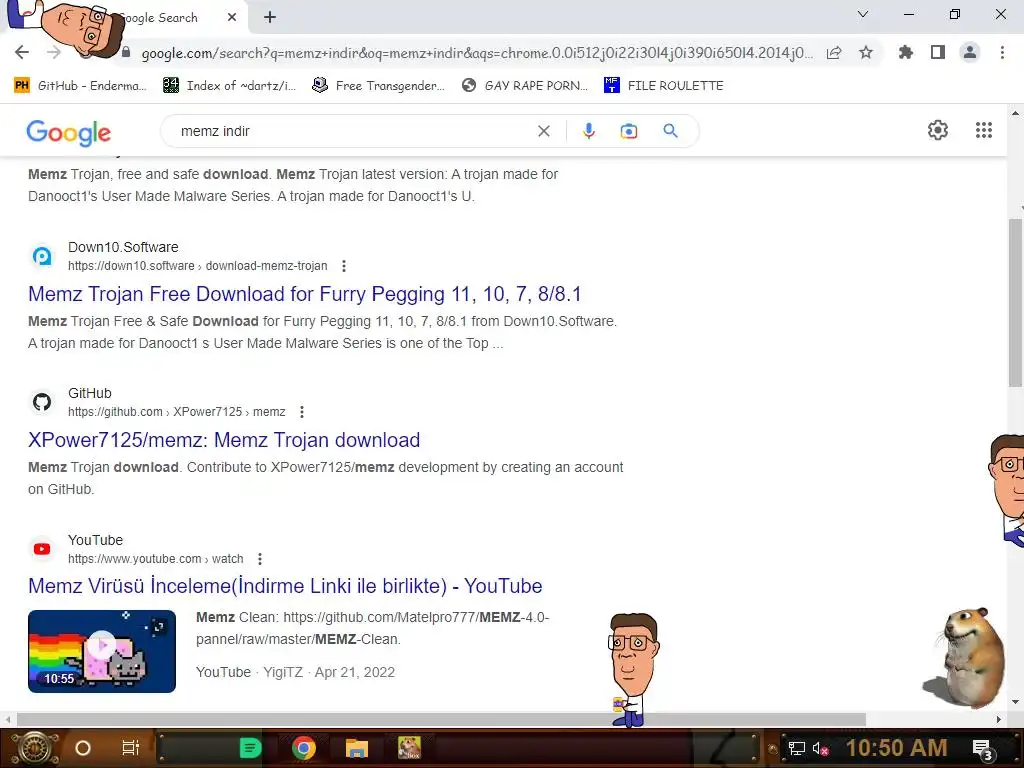Viewport: 1024px width, 768px height.
Task: Open the notification center icon
Action: tap(983, 749)
